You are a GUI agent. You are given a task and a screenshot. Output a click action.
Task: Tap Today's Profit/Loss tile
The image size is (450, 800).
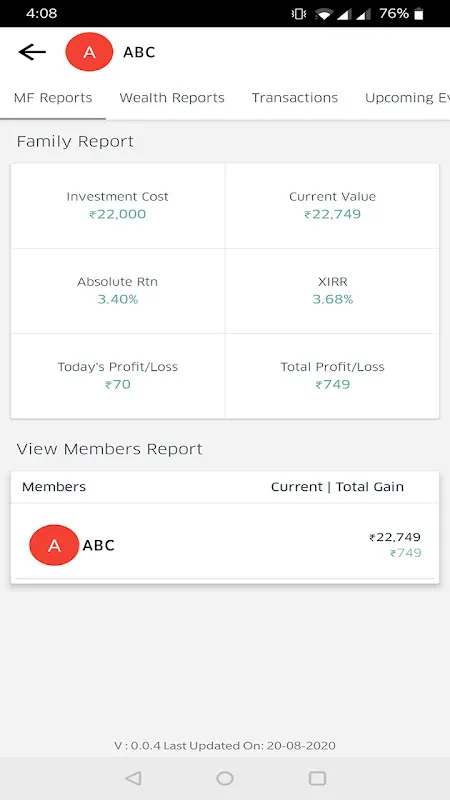[x=118, y=376]
